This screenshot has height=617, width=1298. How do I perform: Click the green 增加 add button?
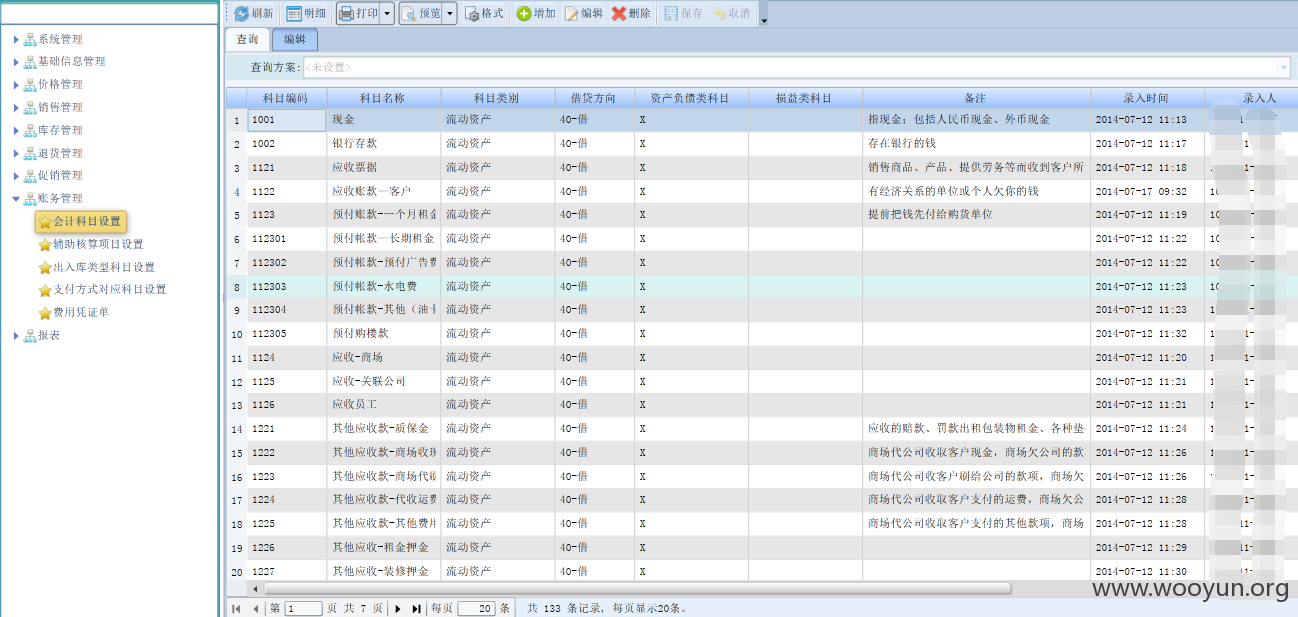coord(536,14)
